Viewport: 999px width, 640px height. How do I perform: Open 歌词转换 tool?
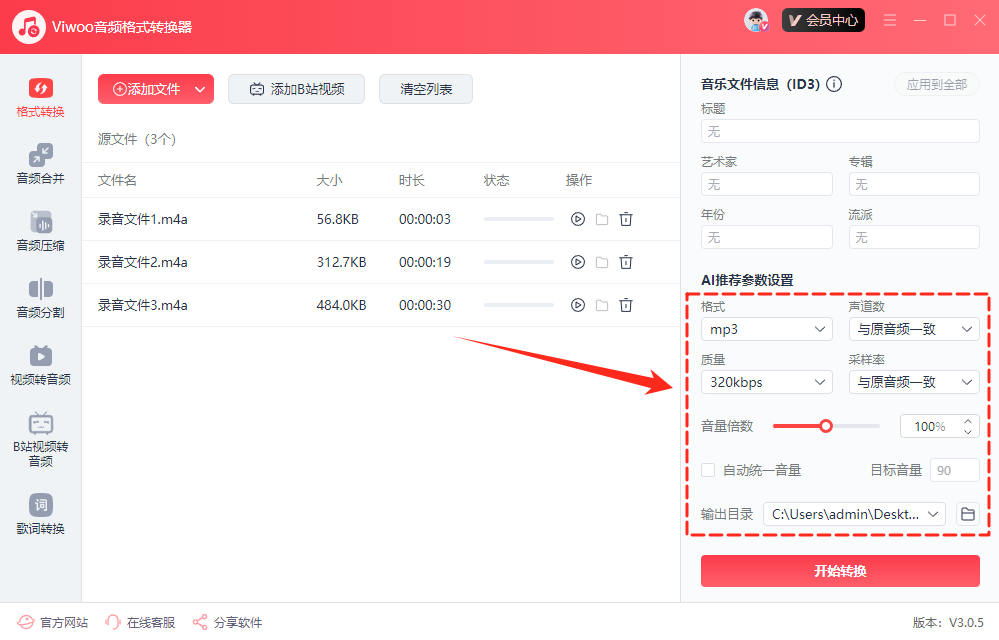coord(40,514)
